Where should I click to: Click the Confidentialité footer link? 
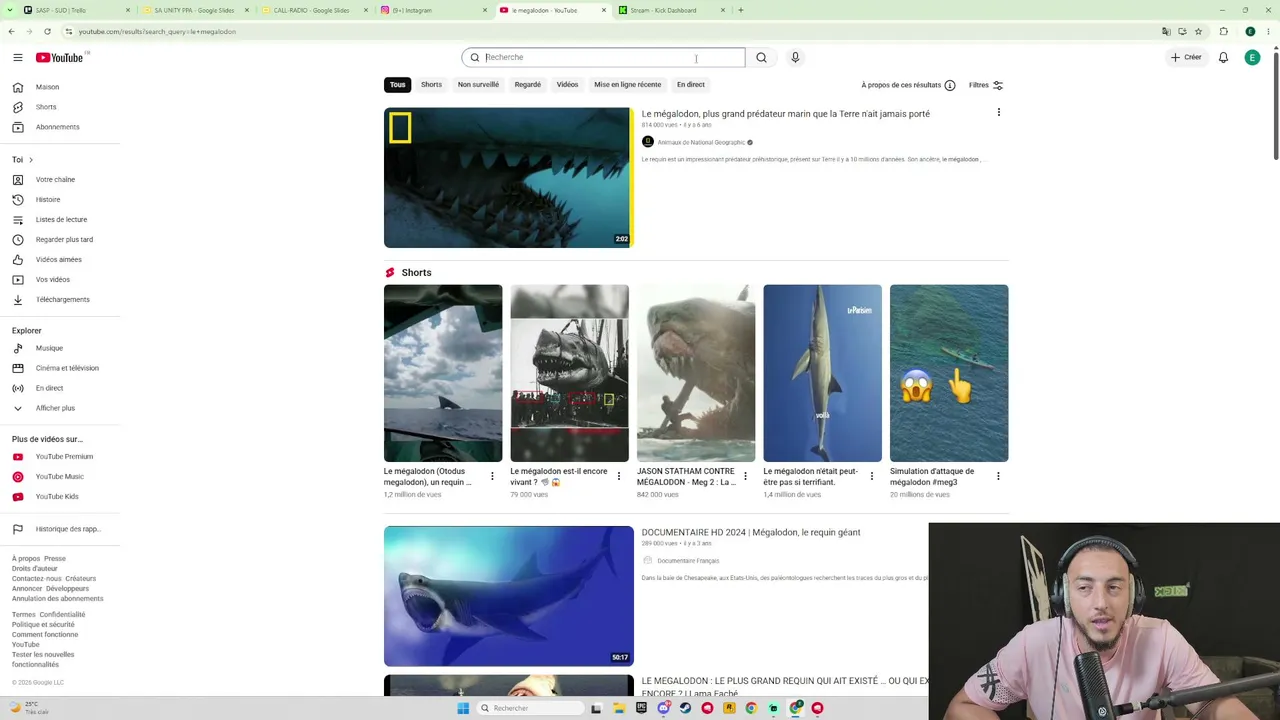(62, 615)
